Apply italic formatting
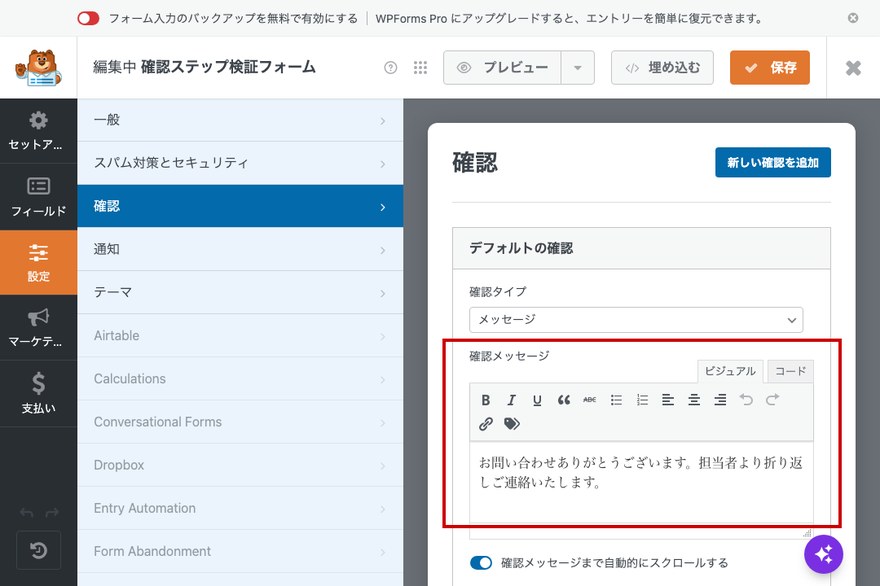880x586 pixels. tap(511, 400)
